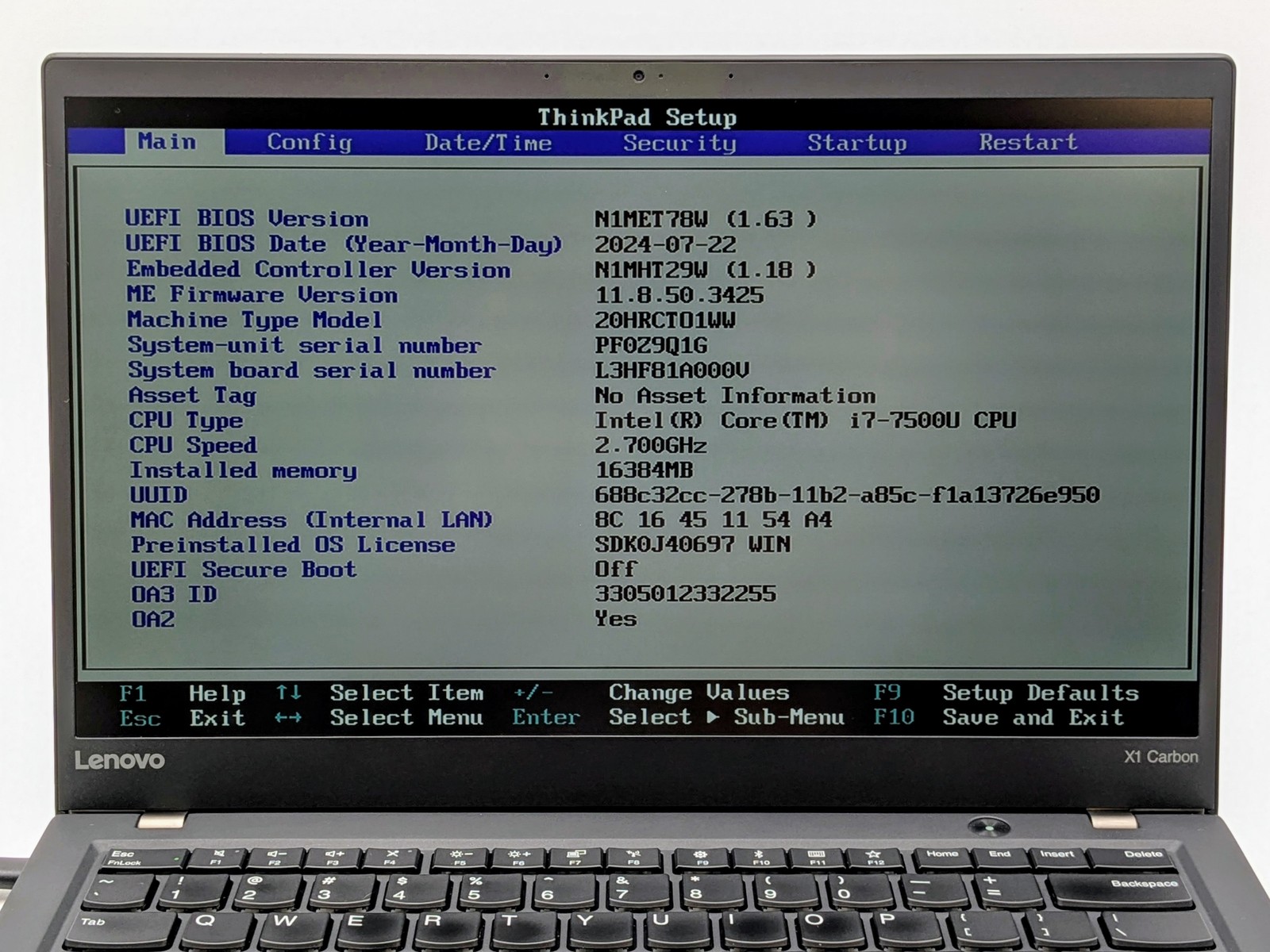The height and width of the screenshot is (952, 1270).
Task: Click license value SDK0J40697 WIN
Action: (693, 544)
